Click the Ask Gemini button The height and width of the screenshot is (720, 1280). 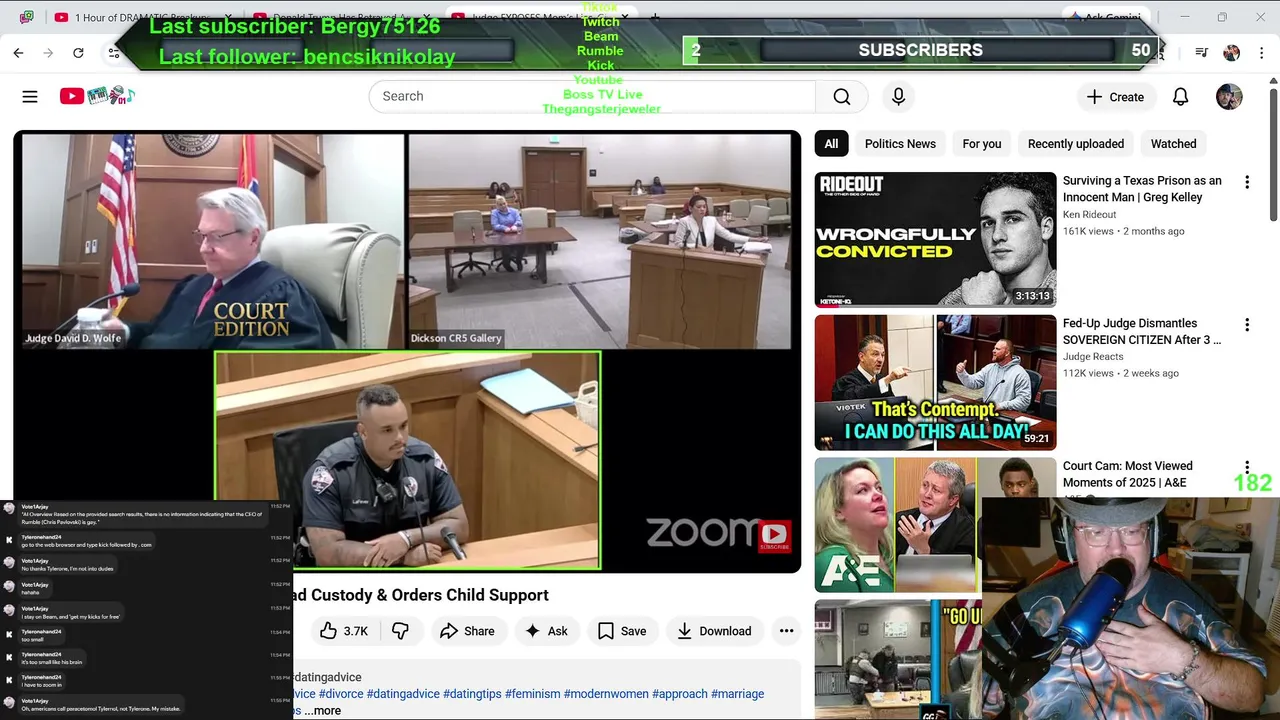(1106, 17)
